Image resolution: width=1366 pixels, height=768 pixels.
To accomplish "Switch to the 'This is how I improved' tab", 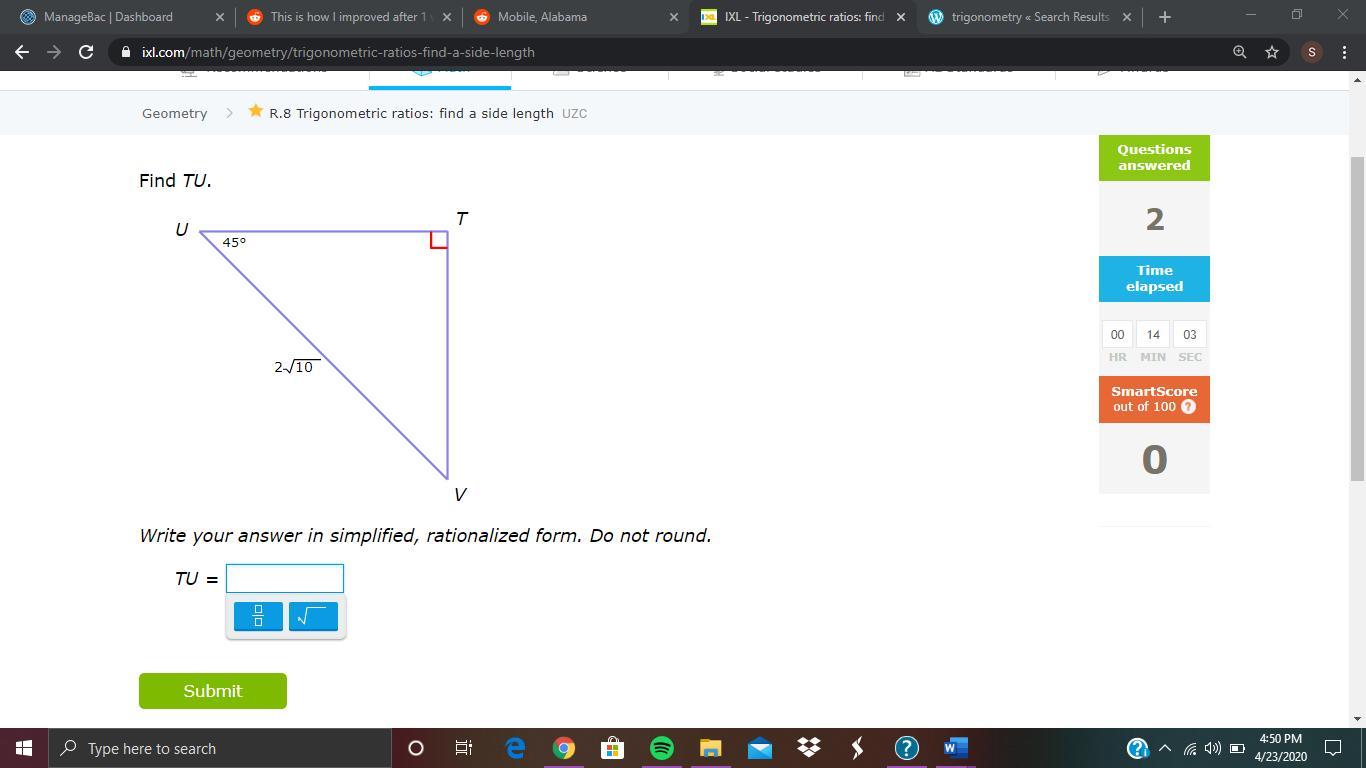I will click(x=350, y=17).
